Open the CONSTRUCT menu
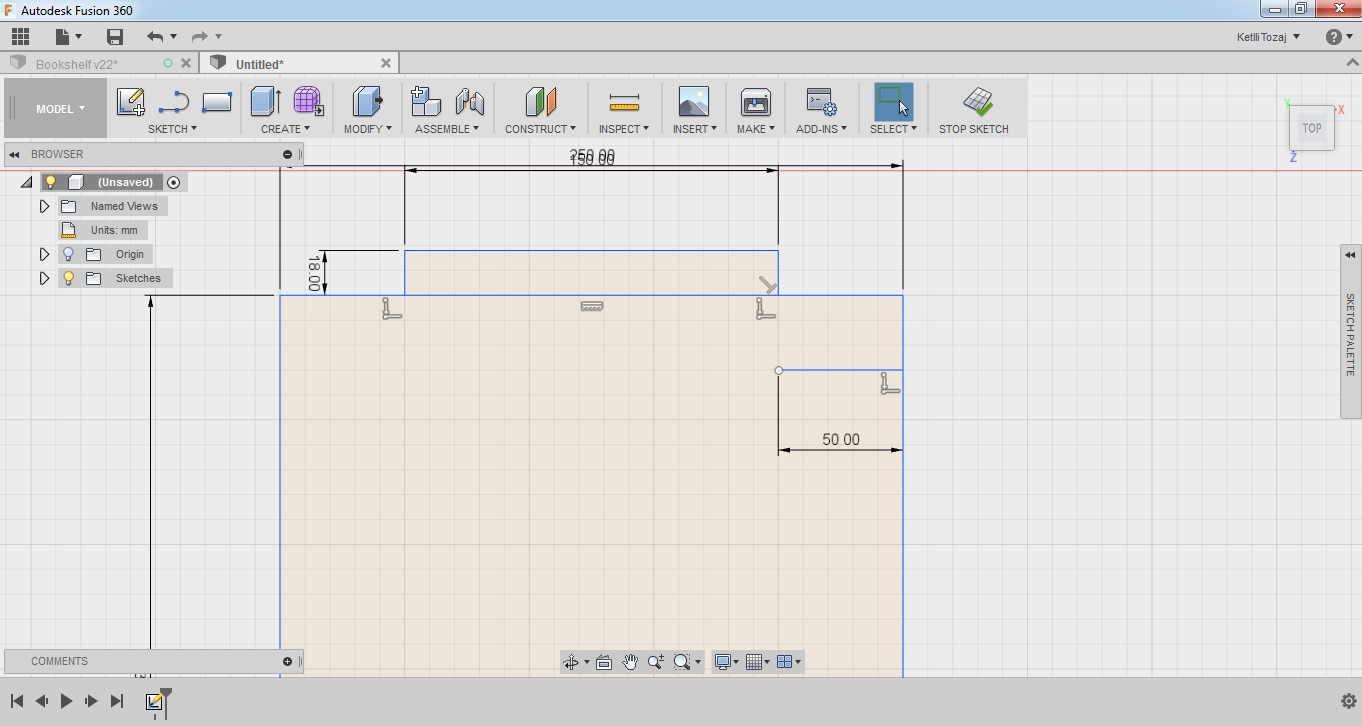The image size is (1362, 726). pyautogui.click(x=540, y=129)
